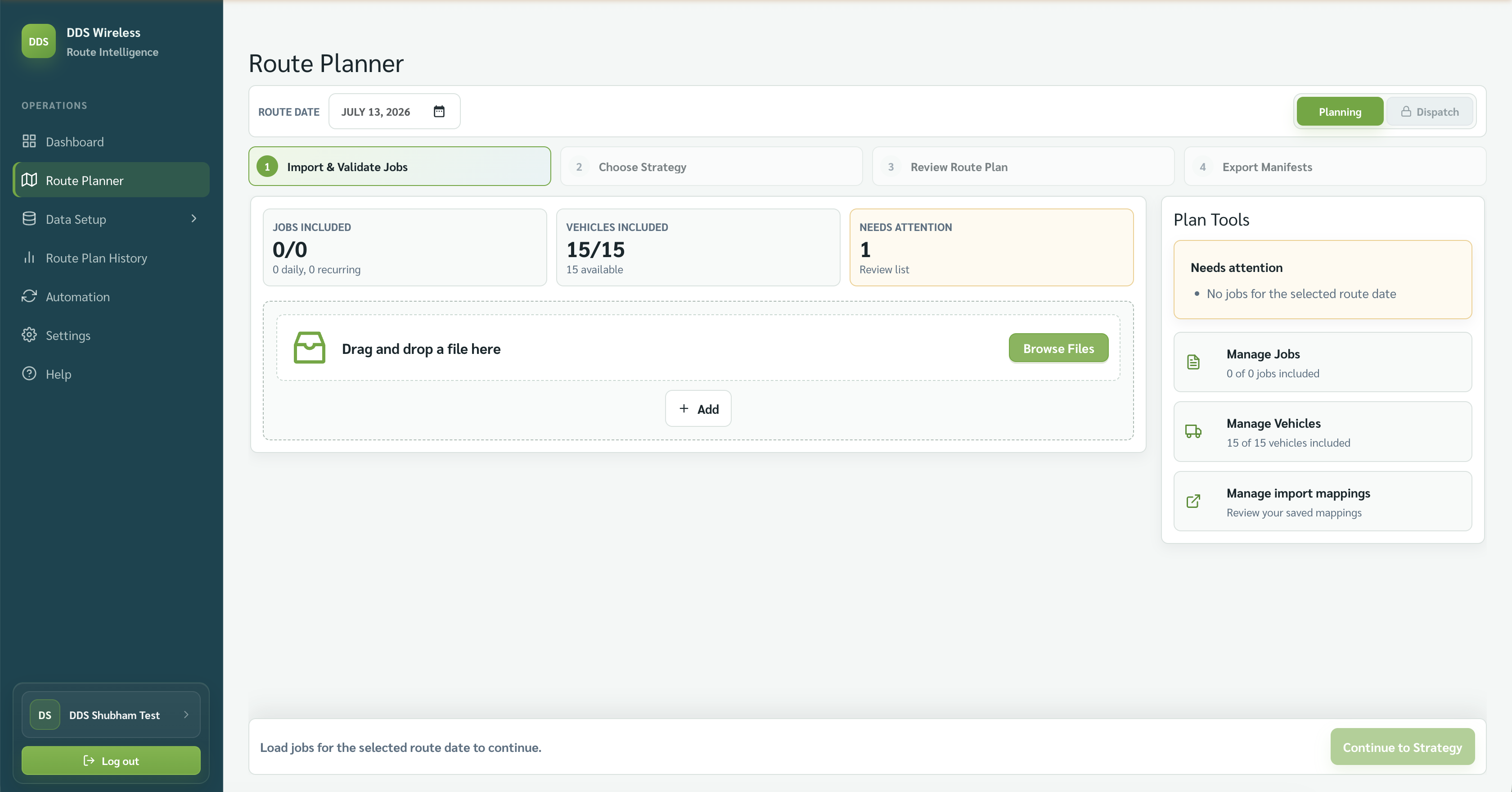Click the Data Setup database icon

point(29,218)
